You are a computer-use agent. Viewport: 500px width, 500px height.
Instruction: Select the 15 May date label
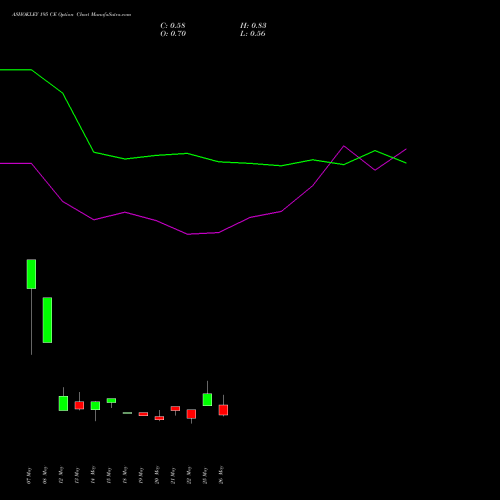click(109, 475)
